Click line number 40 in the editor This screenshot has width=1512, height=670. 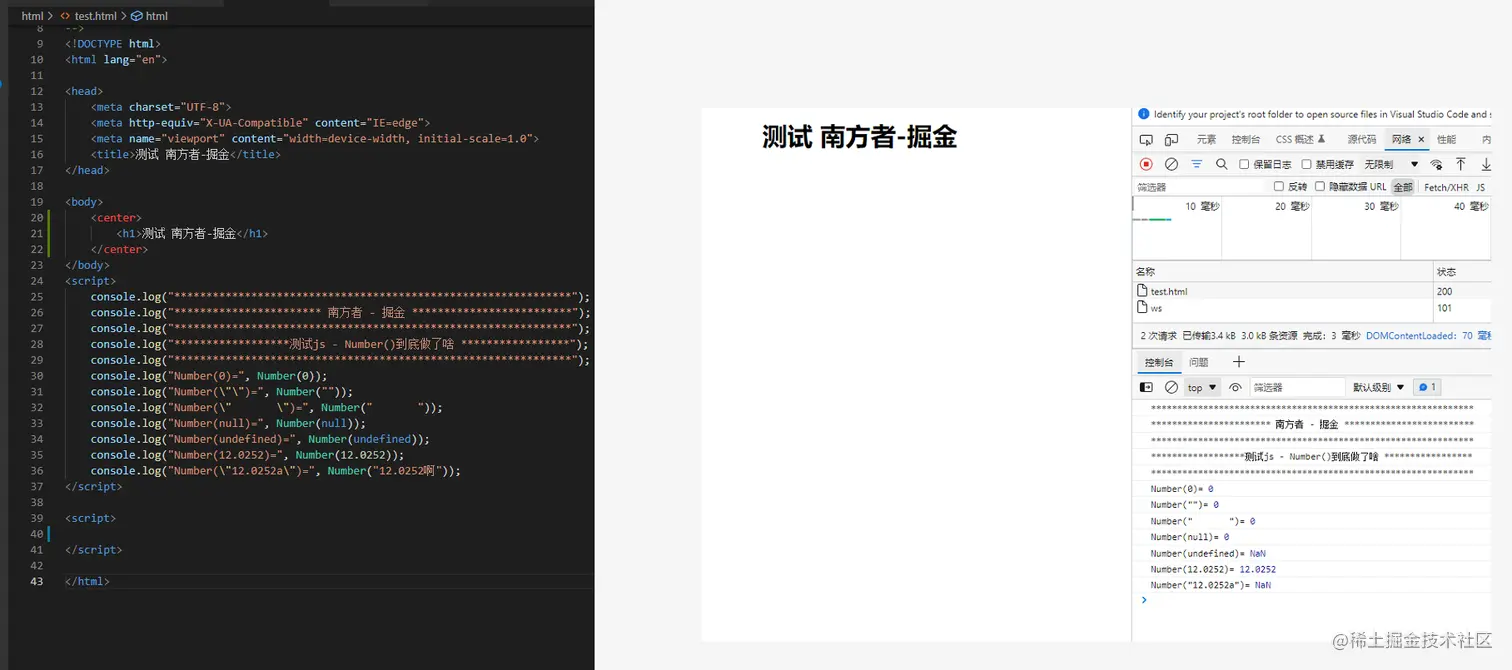coord(37,534)
